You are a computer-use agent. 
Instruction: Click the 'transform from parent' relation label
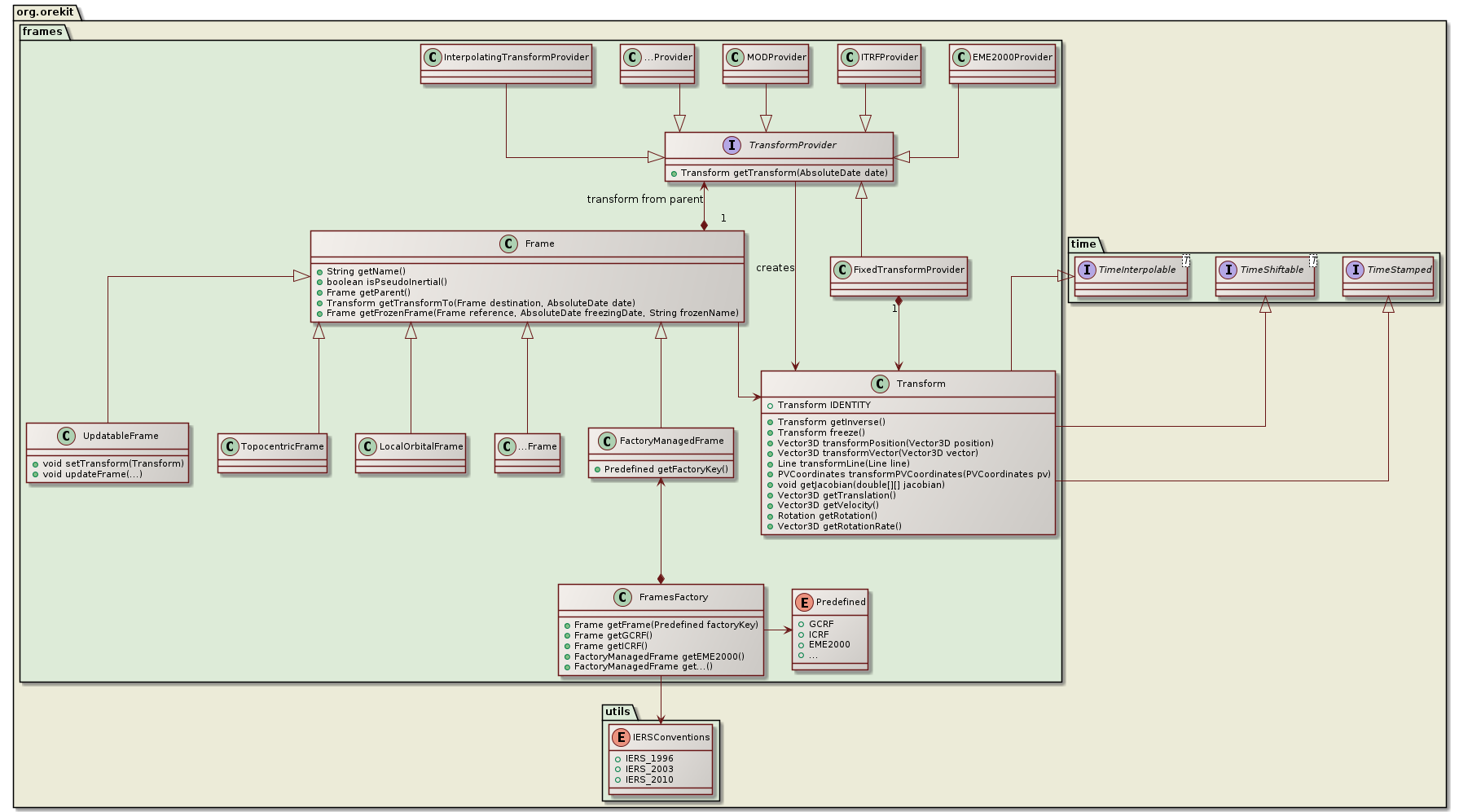pyautogui.click(x=644, y=200)
